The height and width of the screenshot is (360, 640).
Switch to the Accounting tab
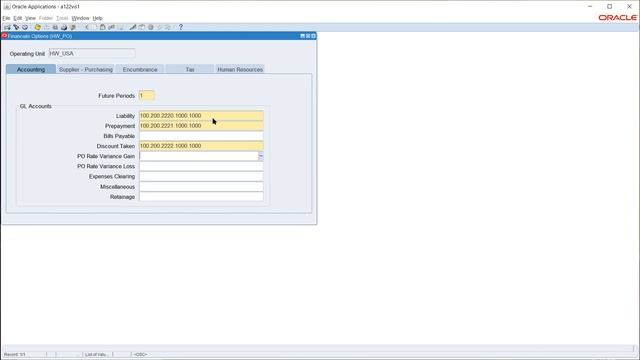point(31,69)
